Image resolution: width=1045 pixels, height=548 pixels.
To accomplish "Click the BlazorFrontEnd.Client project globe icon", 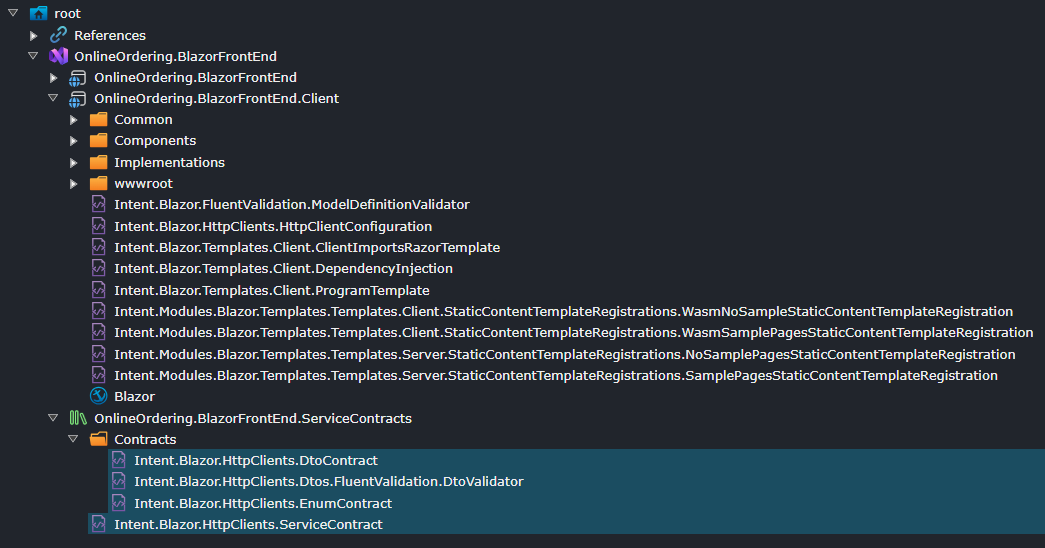I will (78, 99).
